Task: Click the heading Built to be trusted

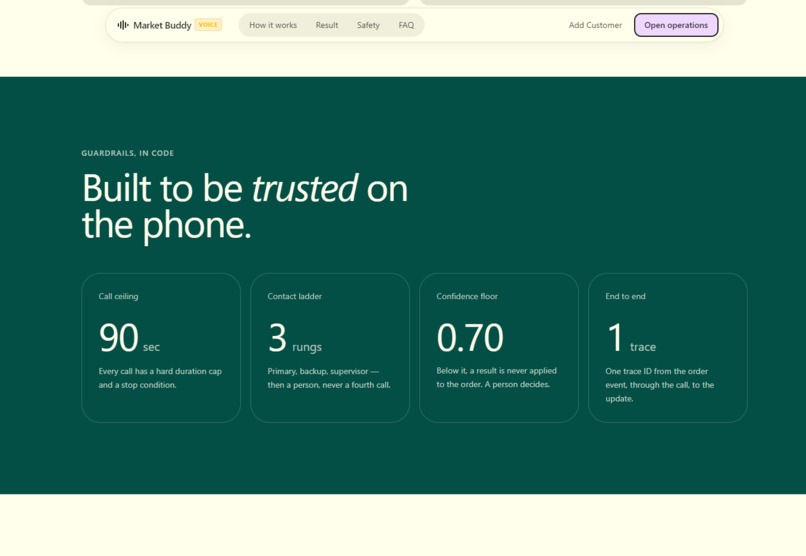Action: [x=245, y=206]
